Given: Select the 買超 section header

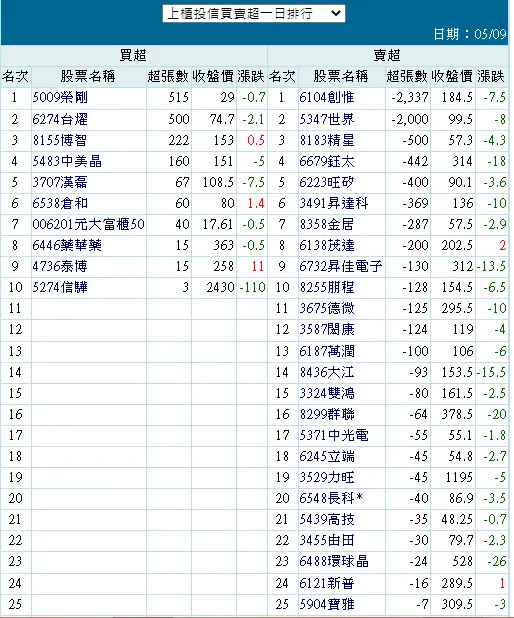Looking at the screenshot, I should coord(133,56).
